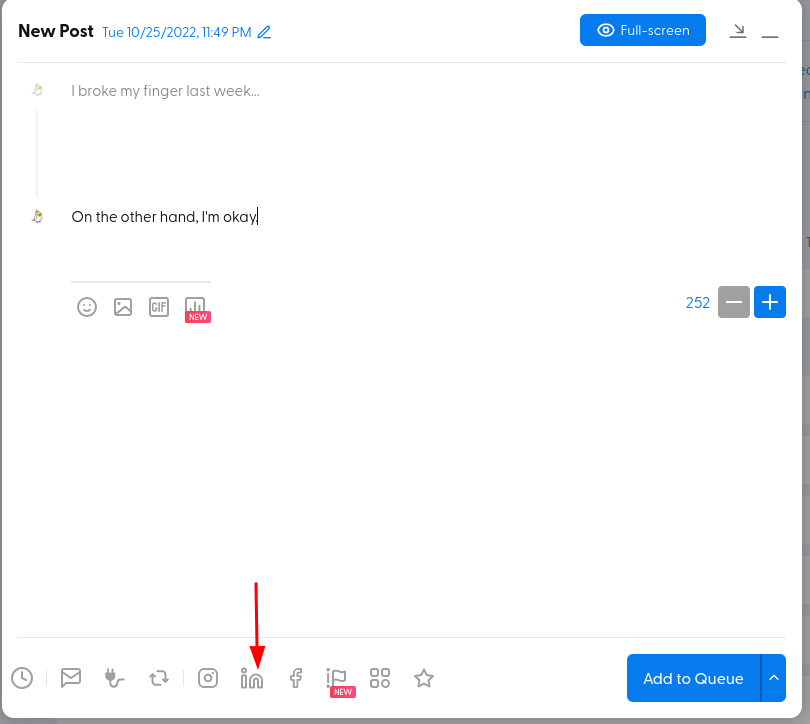The image size is (810, 724).
Task: Edit the post date with pencil icon
Action: pos(264,32)
